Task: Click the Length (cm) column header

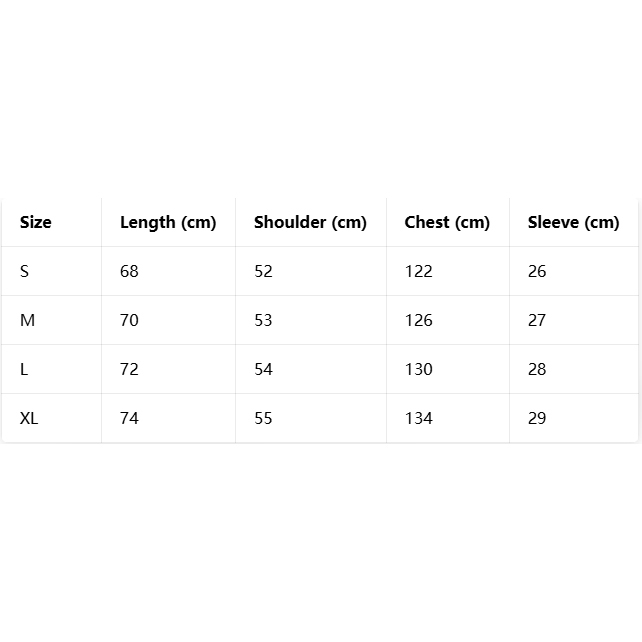Action: pyautogui.click(x=168, y=222)
